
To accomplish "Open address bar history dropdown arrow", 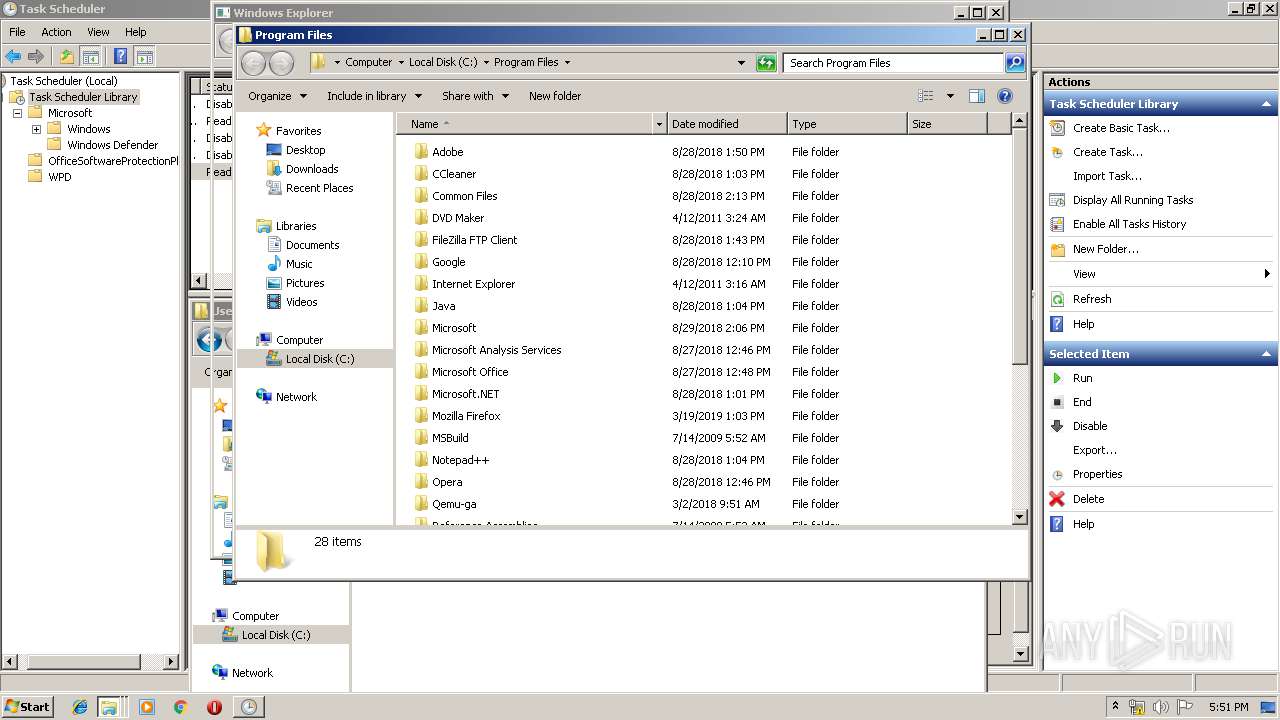I will point(741,62).
